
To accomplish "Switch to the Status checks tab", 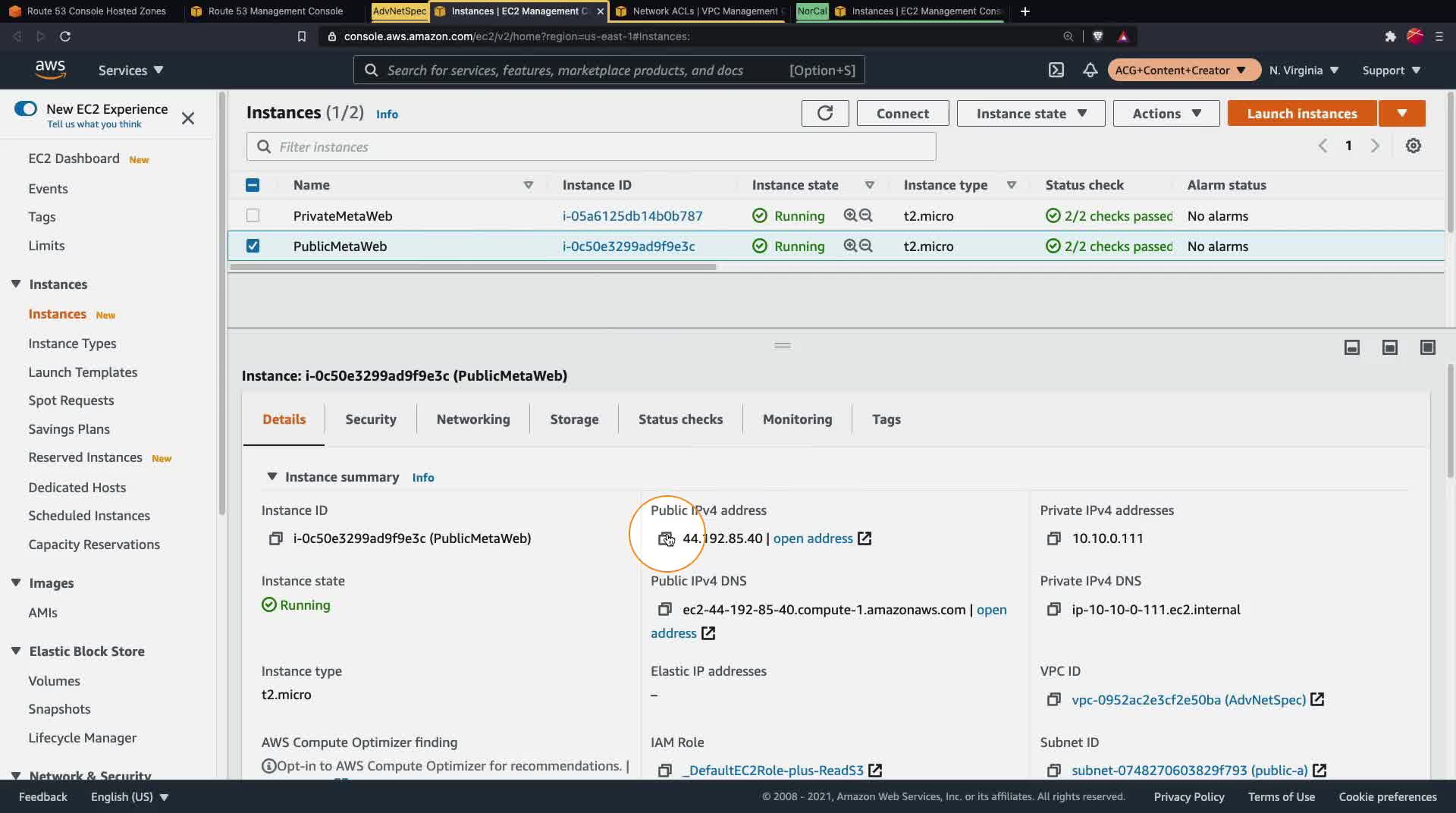I will 680,419.
